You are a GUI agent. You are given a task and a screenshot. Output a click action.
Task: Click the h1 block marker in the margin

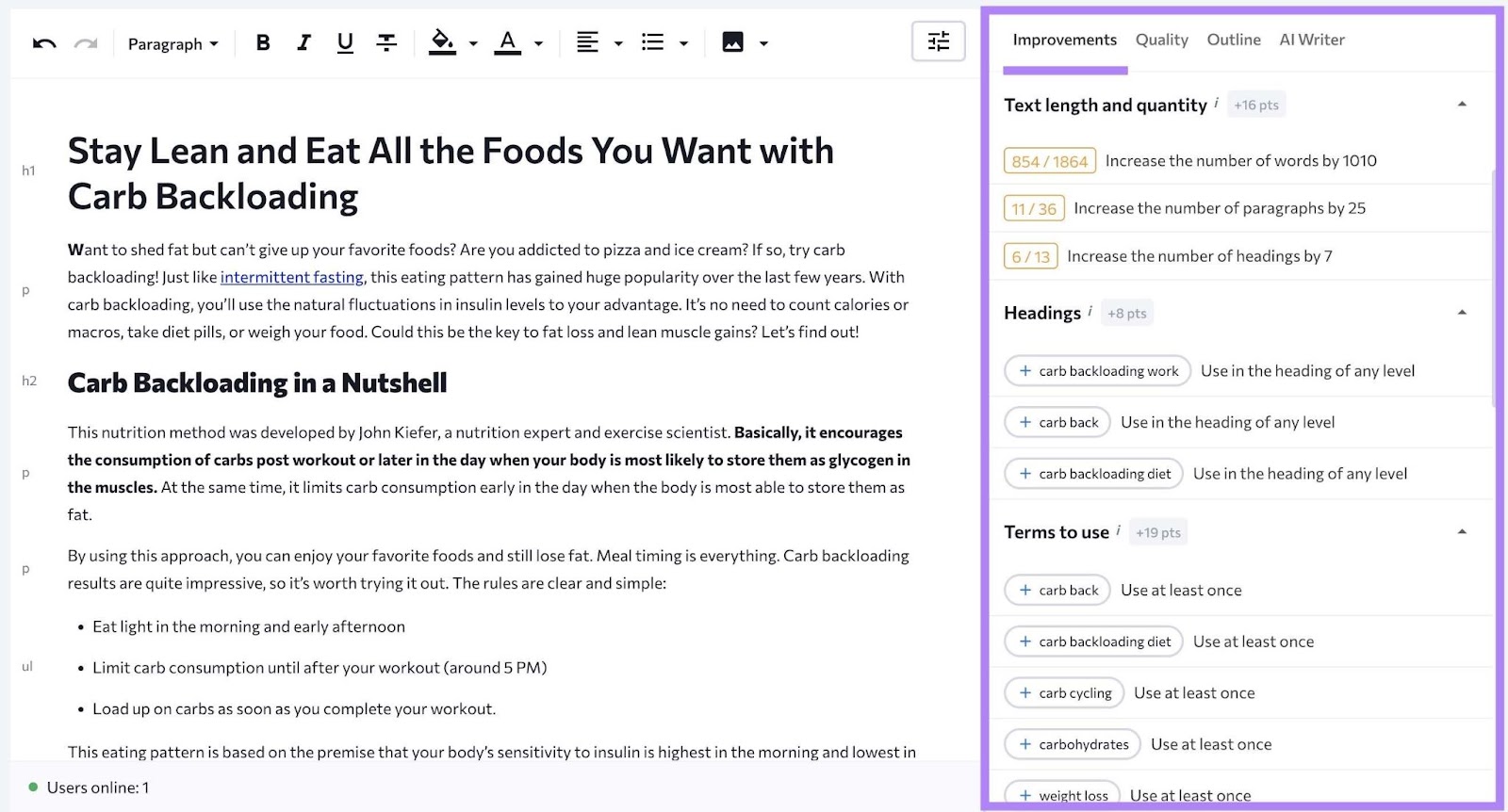(x=28, y=171)
